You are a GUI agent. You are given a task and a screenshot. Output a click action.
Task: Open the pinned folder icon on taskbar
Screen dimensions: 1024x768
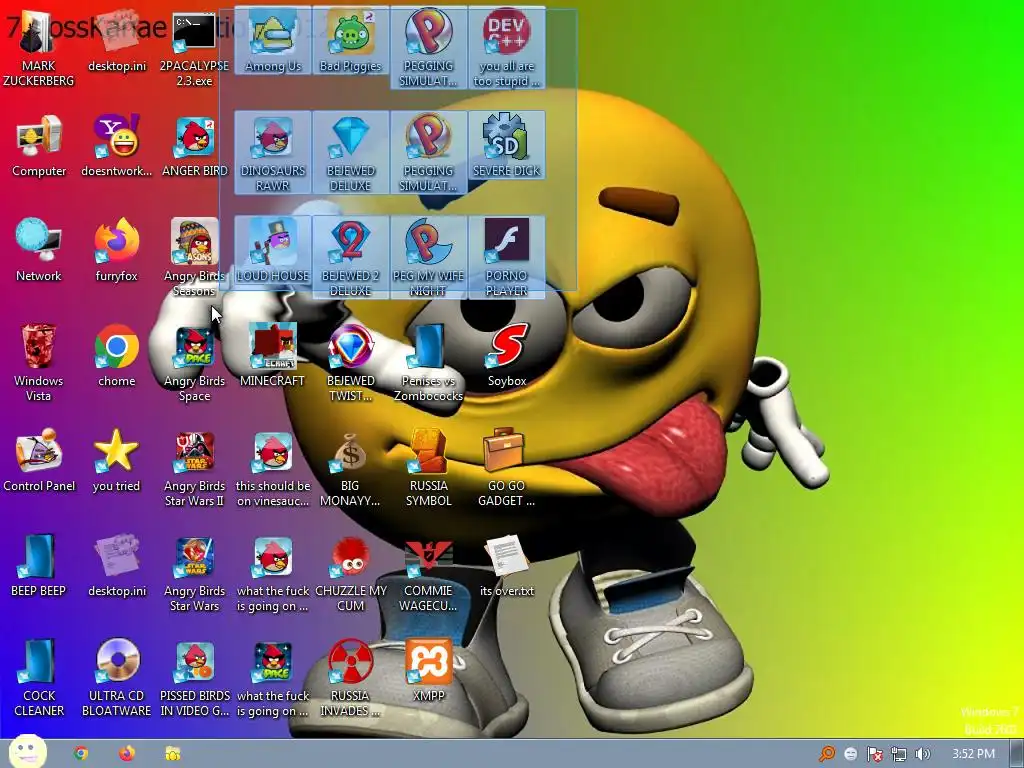[173, 754]
